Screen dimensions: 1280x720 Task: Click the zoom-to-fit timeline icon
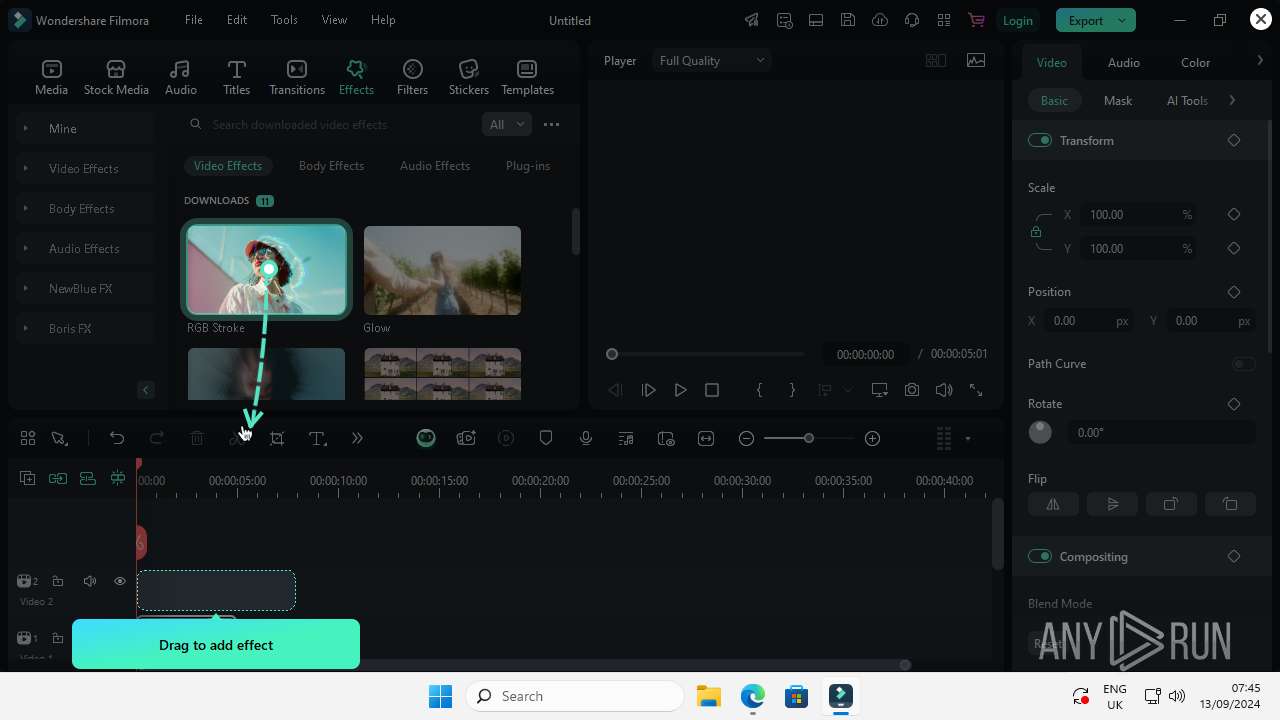coord(706,438)
